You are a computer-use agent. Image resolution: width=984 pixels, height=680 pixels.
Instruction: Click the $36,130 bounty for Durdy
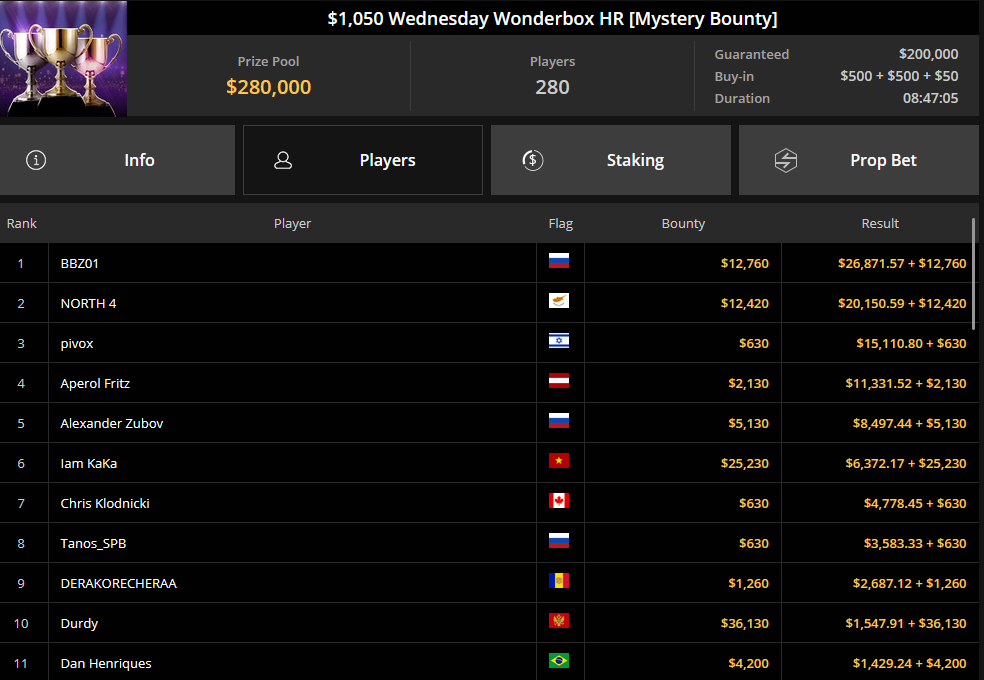pos(744,624)
